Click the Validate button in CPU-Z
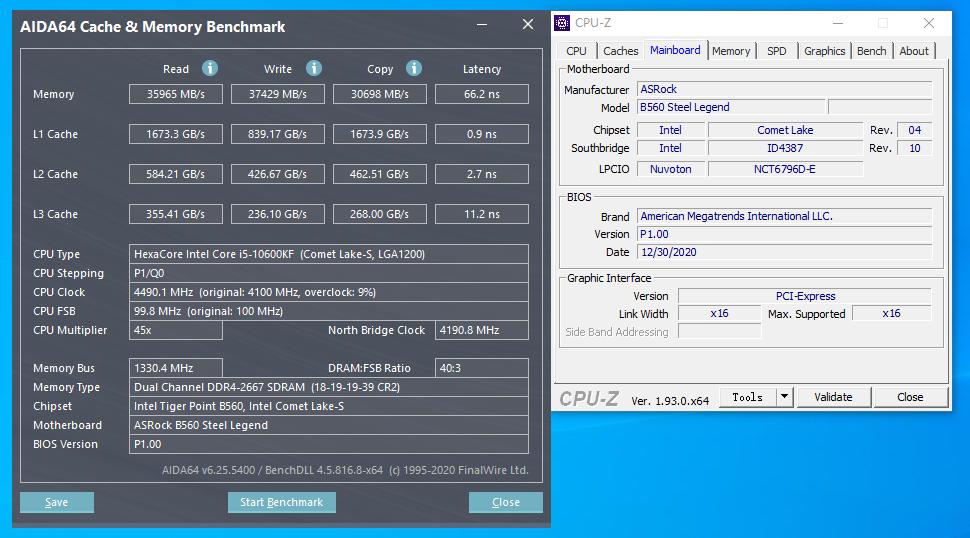This screenshot has width=970, height=538. click(833, 397)
